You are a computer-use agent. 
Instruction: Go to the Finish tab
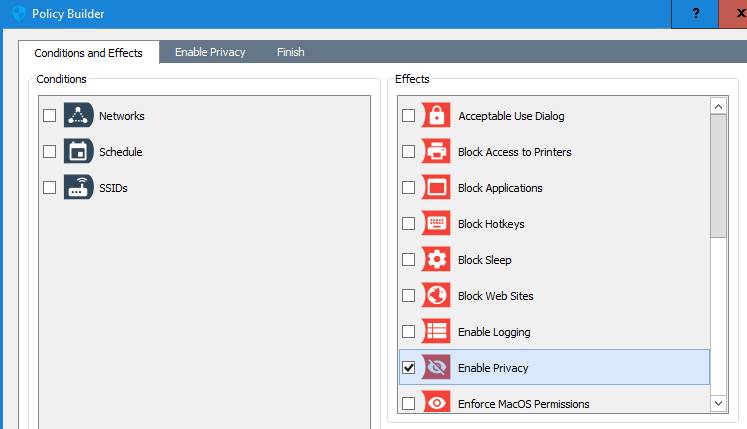[x=291, y=52]
